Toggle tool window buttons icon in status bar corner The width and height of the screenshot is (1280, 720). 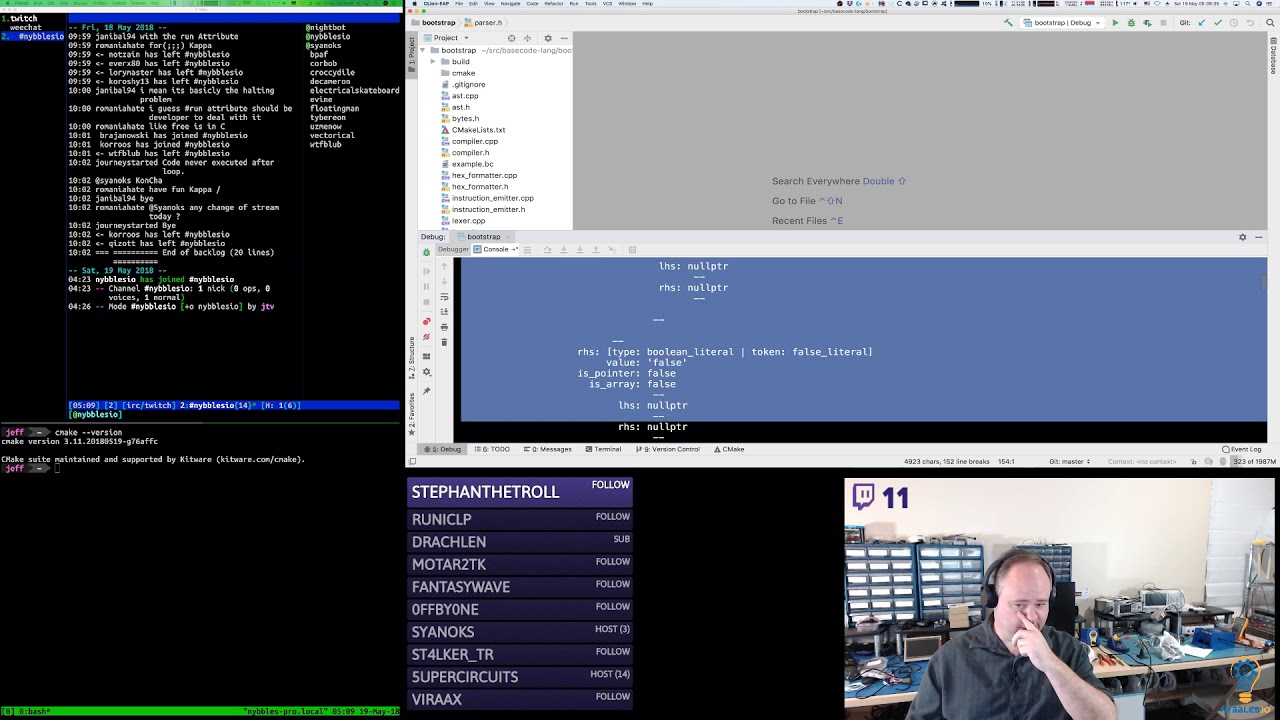click(x=412, y=462)
